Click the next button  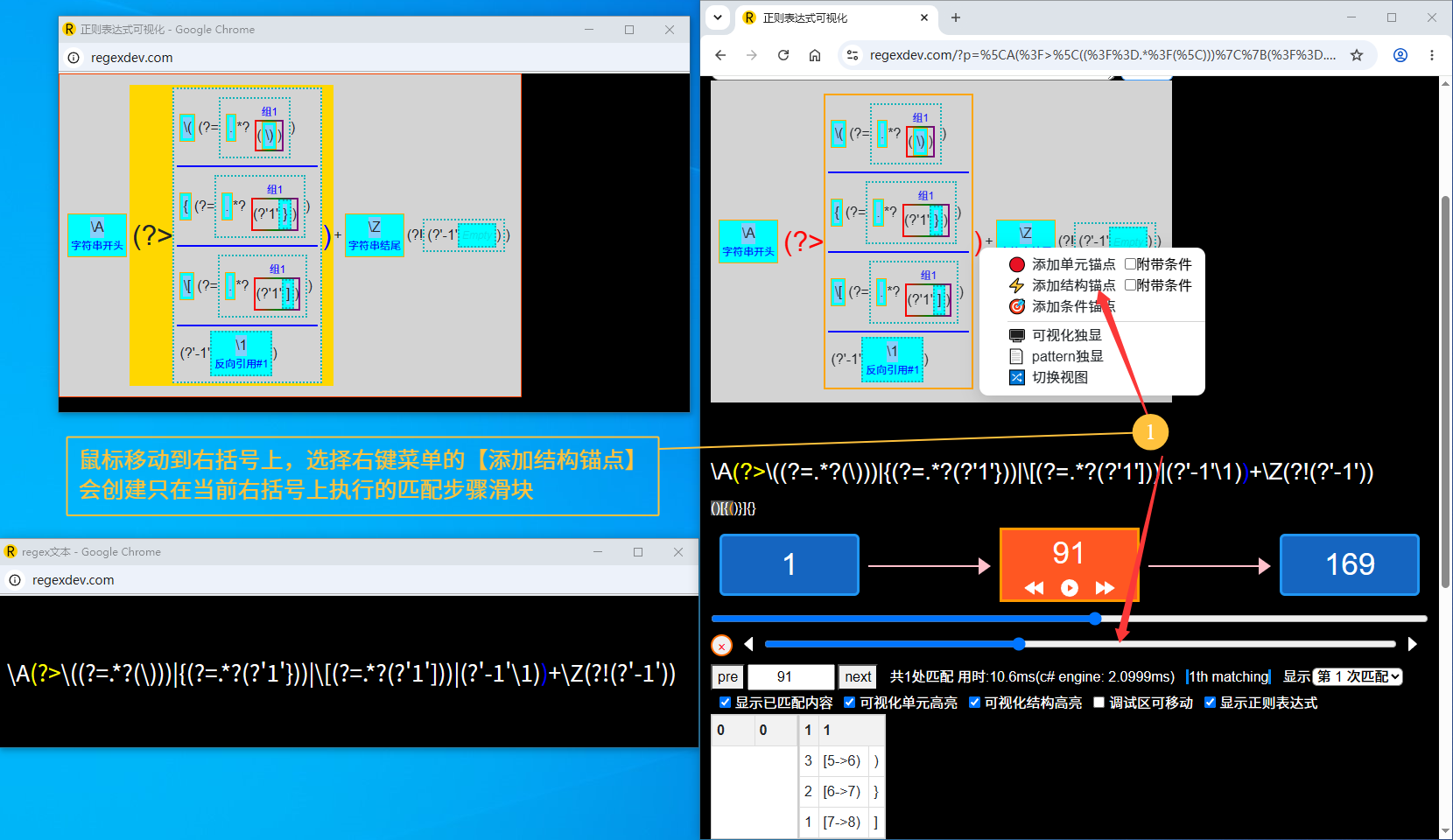[858, 676]
